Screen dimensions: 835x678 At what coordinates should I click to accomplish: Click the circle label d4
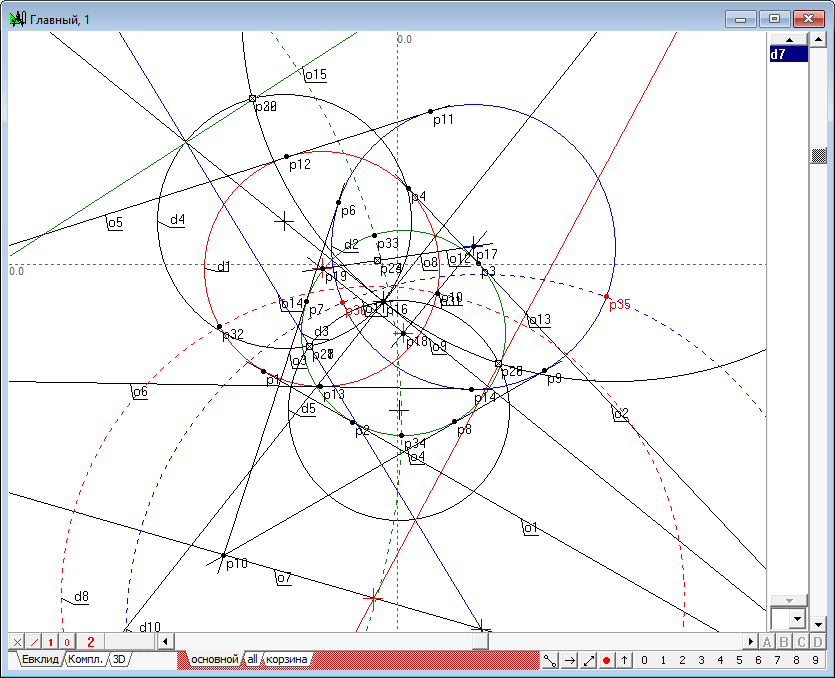click(177, 219)
